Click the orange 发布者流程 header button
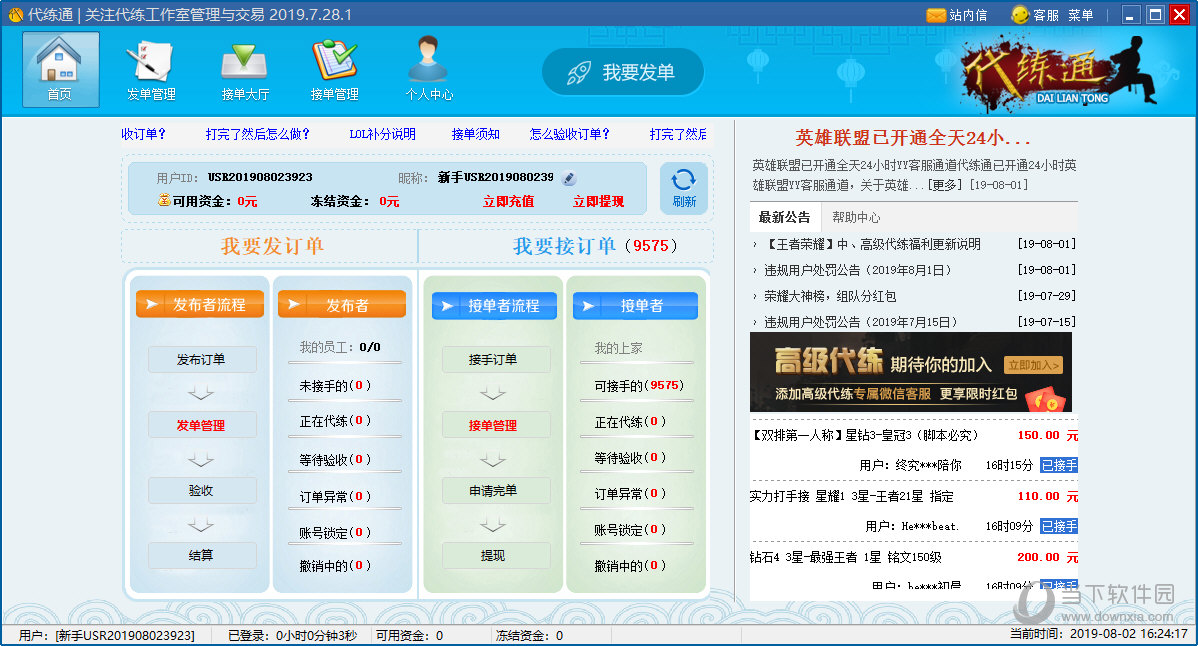Viewport: 1198px width, 646px height. tap(200, 305)
